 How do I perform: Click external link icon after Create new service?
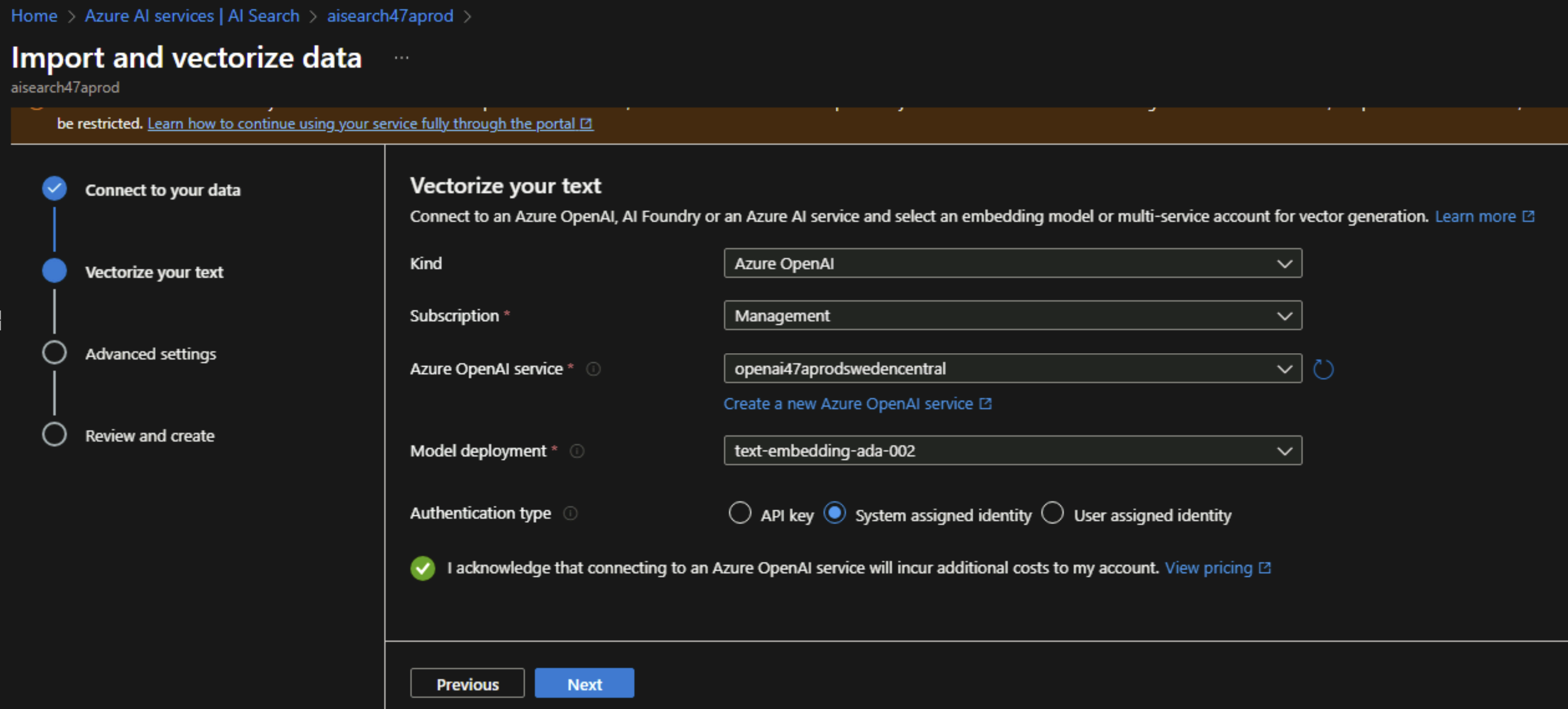pos(986,404)
